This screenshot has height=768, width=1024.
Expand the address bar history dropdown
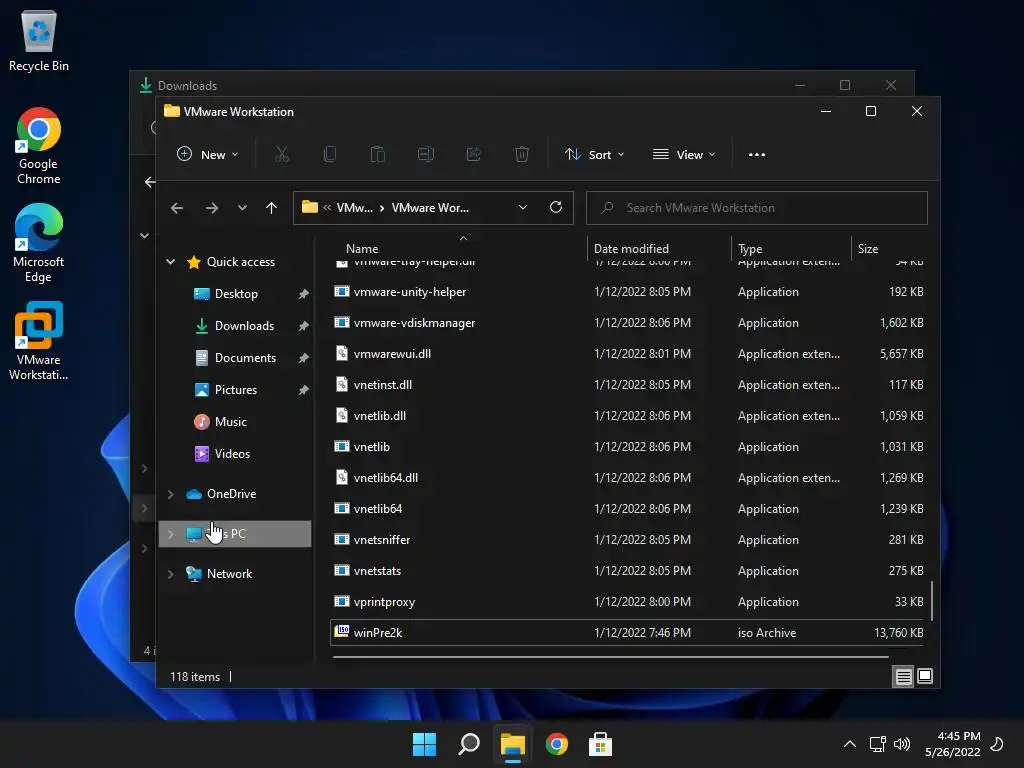(522, 208)
